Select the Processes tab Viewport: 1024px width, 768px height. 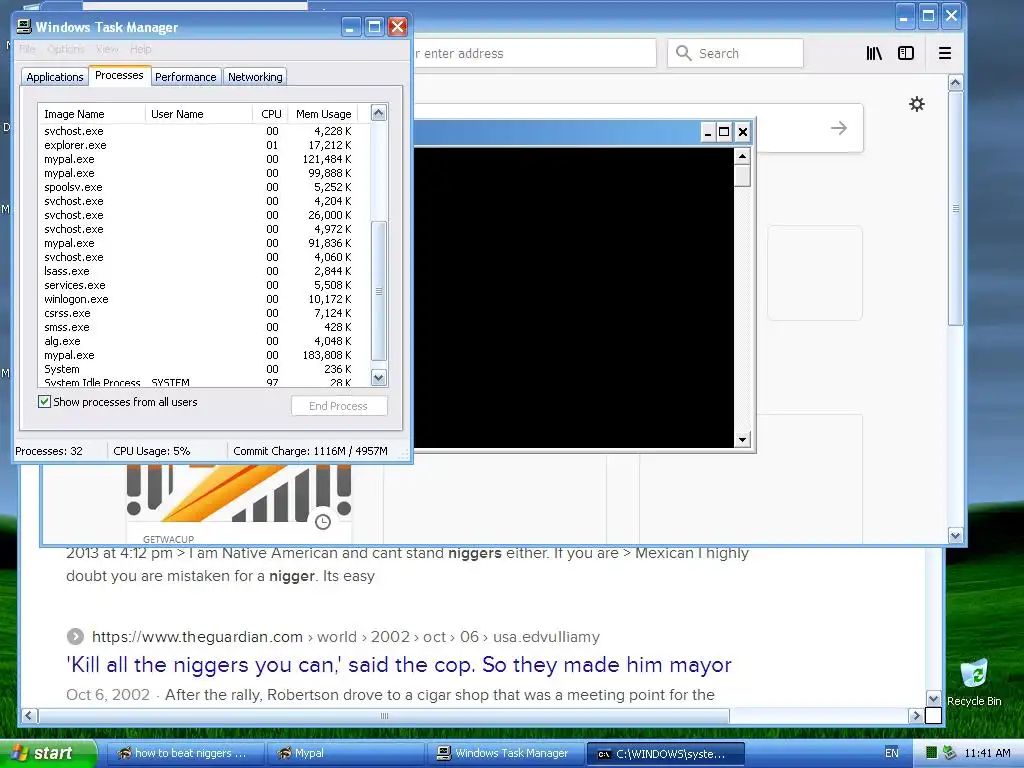coord(120,75)
